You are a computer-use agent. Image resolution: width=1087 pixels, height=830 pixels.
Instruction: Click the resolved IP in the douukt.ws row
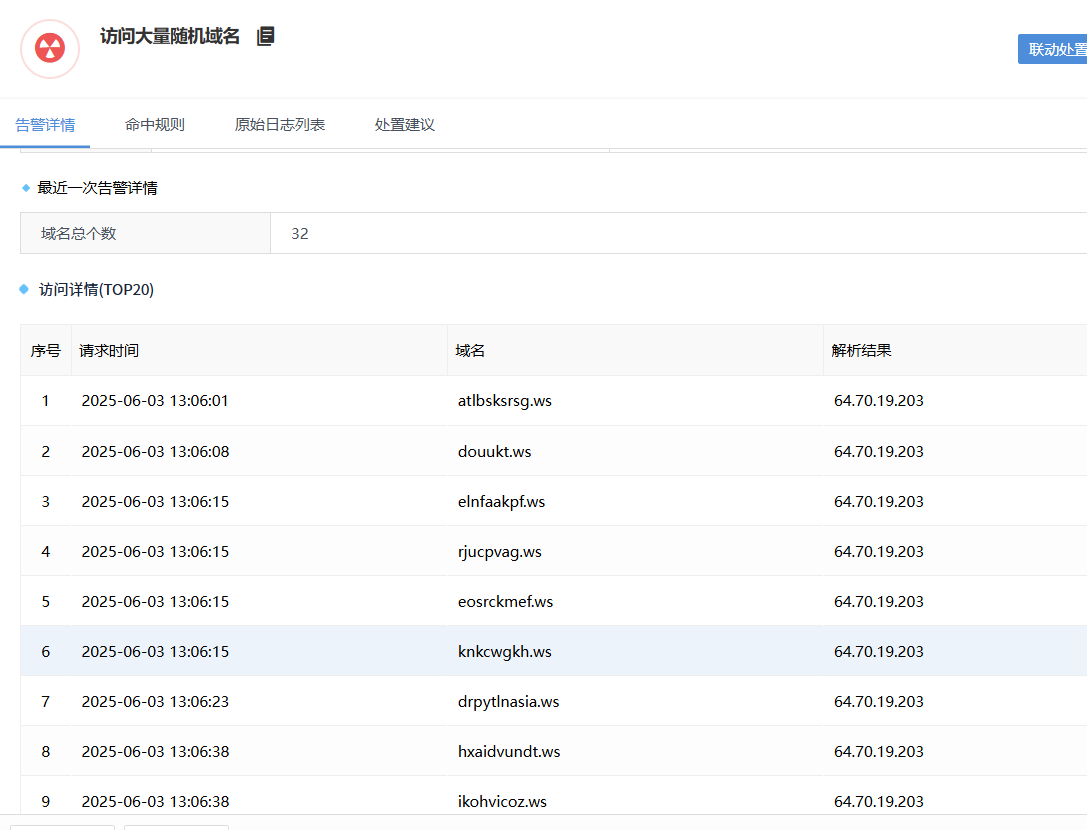879,451
